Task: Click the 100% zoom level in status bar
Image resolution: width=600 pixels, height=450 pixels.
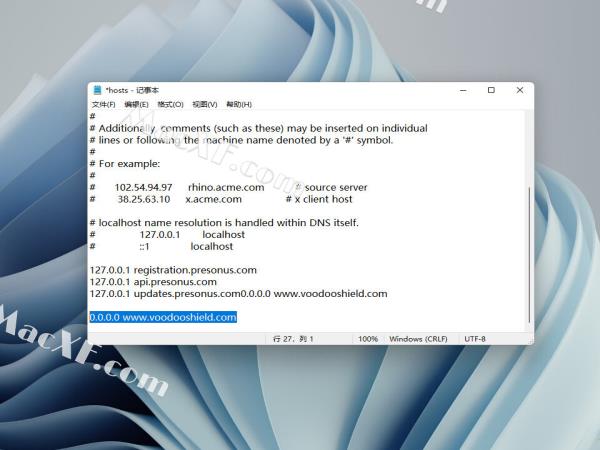Action: coord(368,339)
